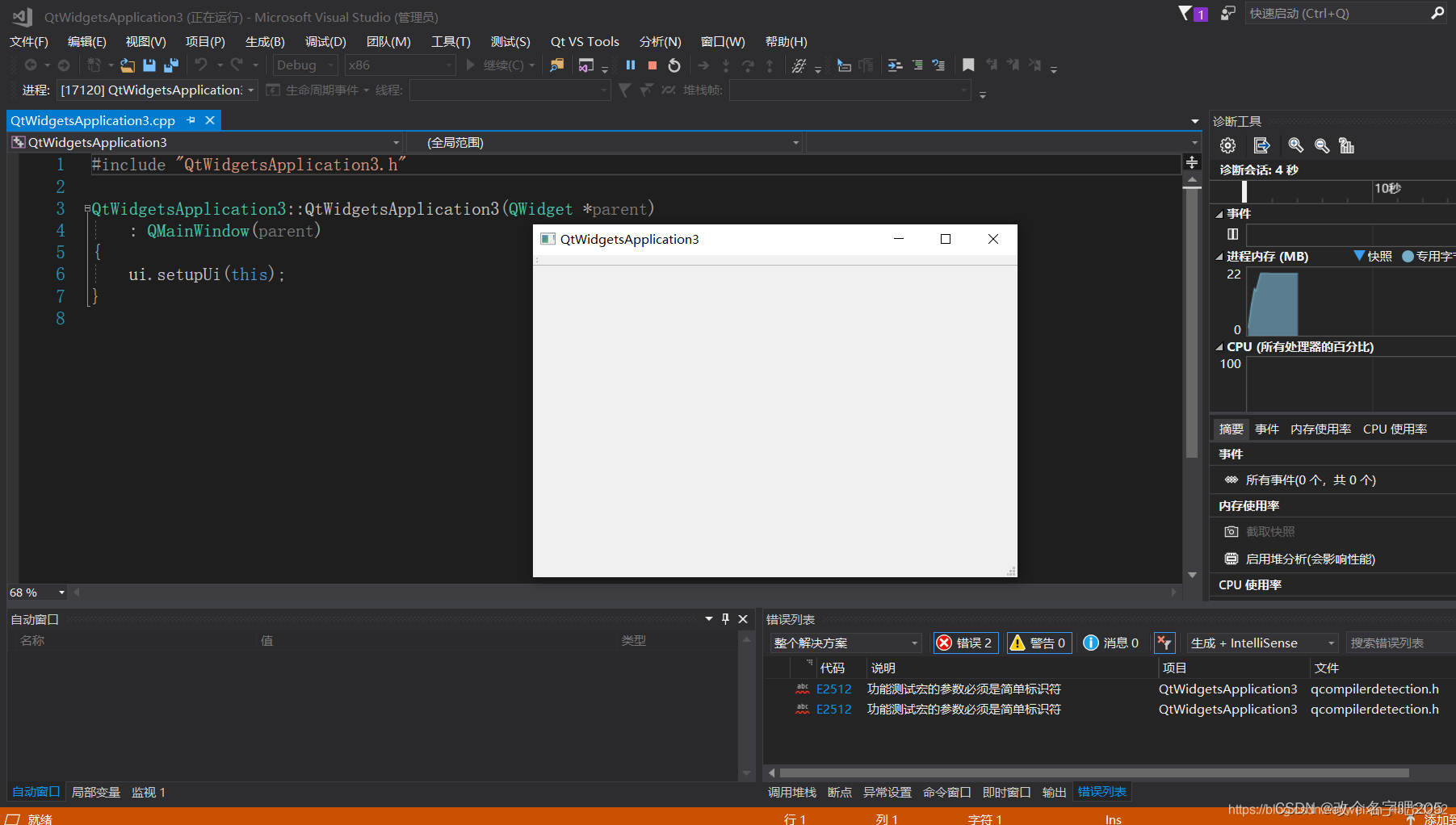Open the File (文件) menu
The height and width of the screenshot is (825, 1456).
pos(29,41)
